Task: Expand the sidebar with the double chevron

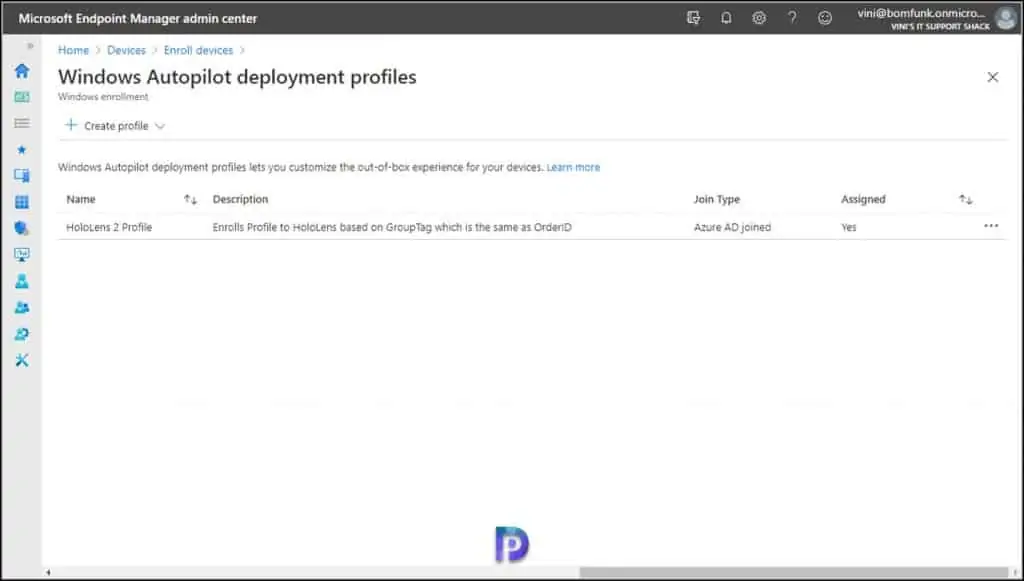Action: [29, 46]
